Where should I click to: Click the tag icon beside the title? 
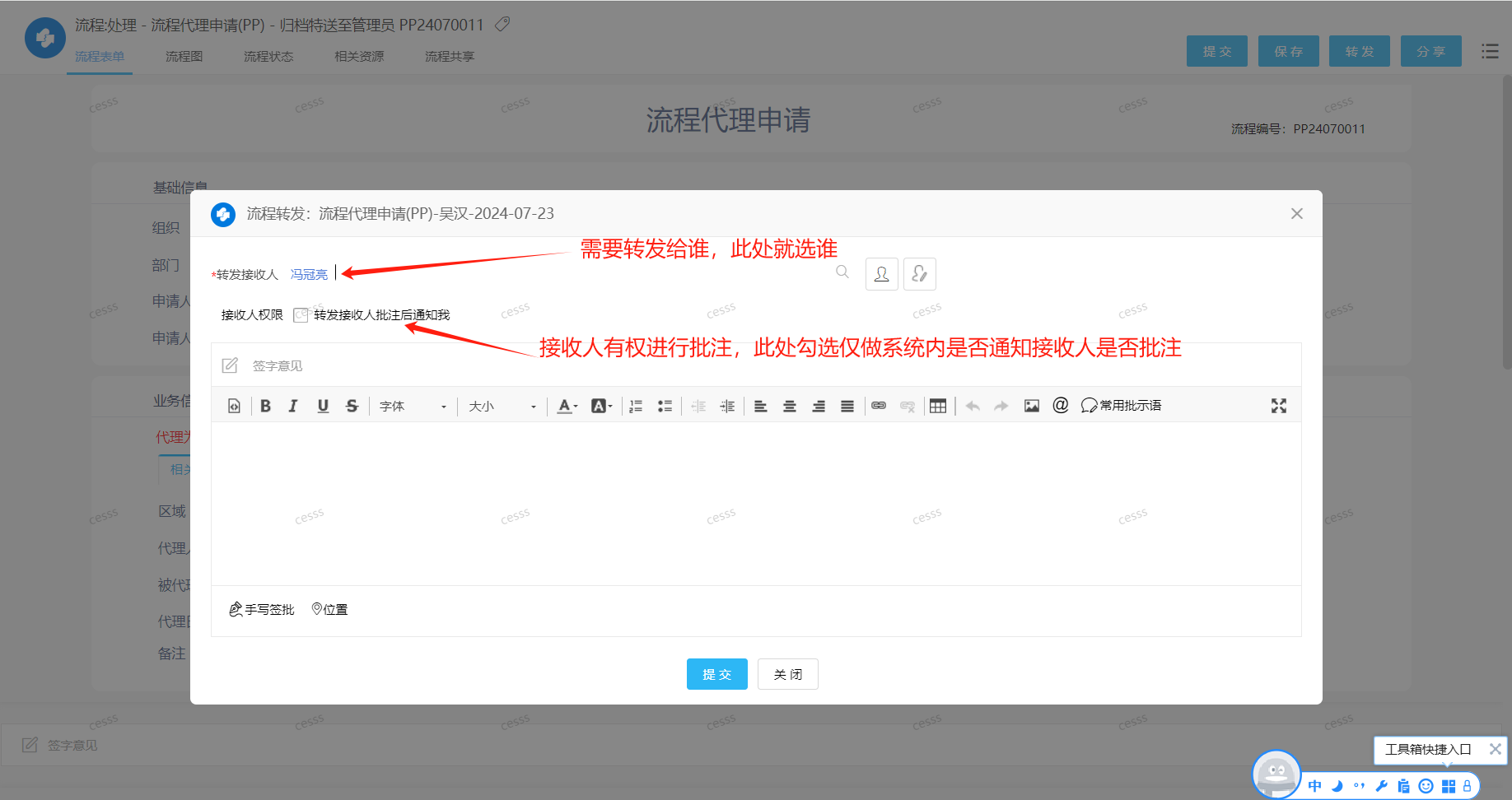[502, 25]
